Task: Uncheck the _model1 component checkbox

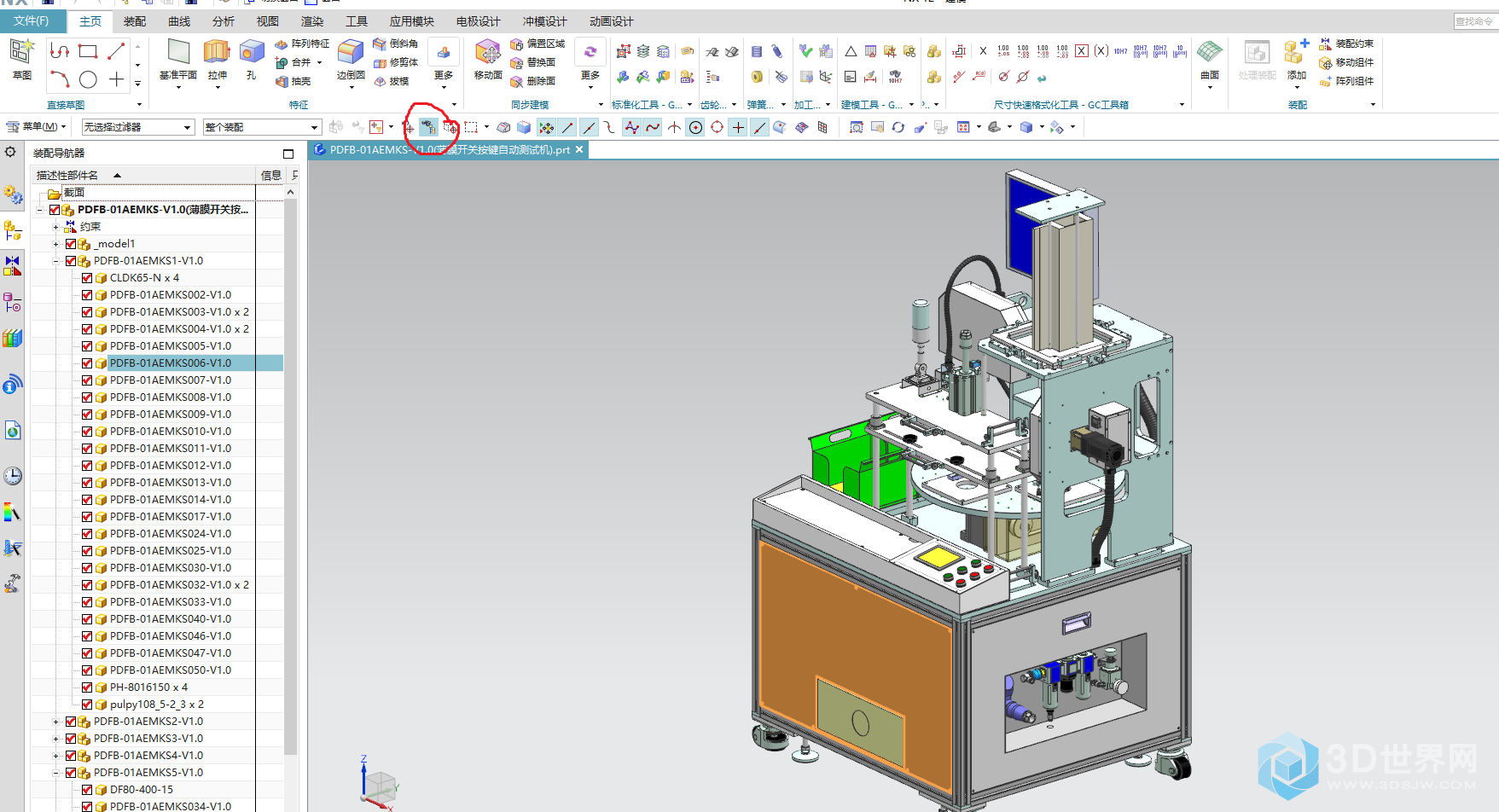Action: point(71,244)
